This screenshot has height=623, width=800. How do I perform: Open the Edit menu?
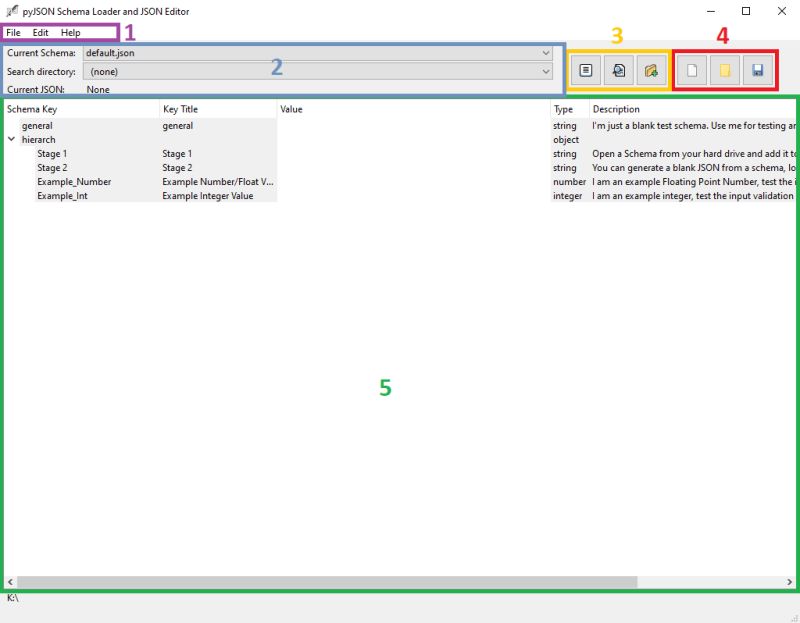coord(39,31)
